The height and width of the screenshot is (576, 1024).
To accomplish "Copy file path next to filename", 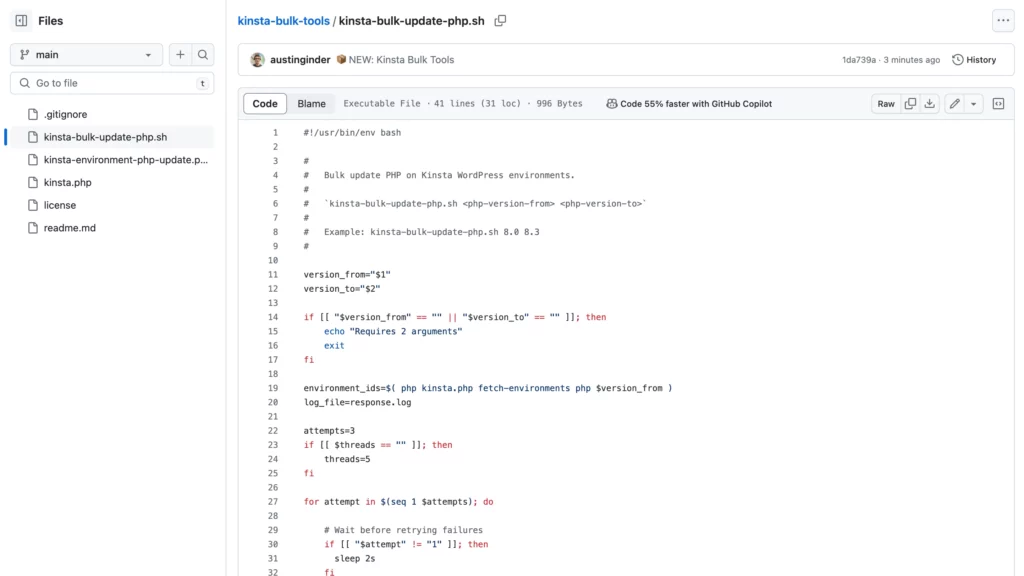I will click(x=500, y=20).
